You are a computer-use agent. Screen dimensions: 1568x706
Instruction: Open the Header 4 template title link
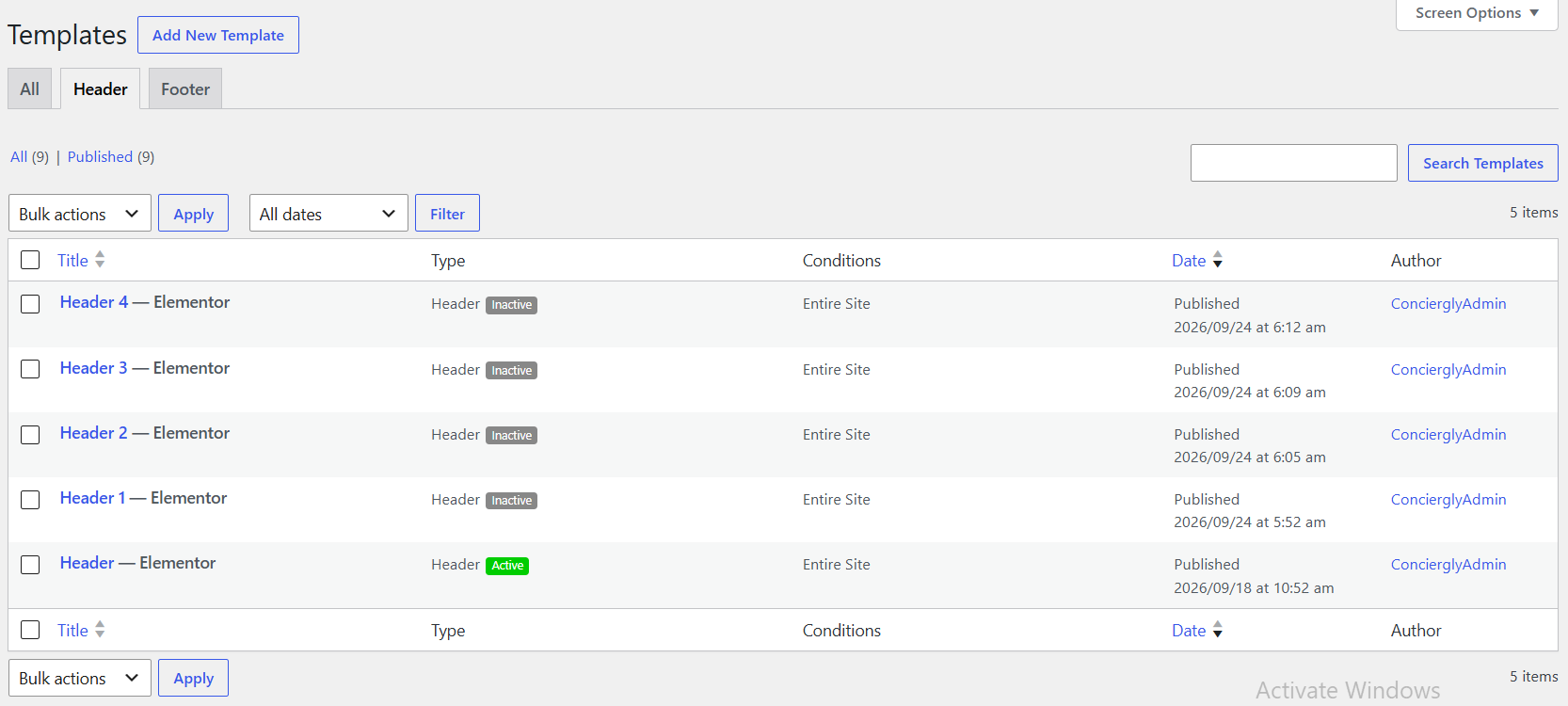point(94,302)
